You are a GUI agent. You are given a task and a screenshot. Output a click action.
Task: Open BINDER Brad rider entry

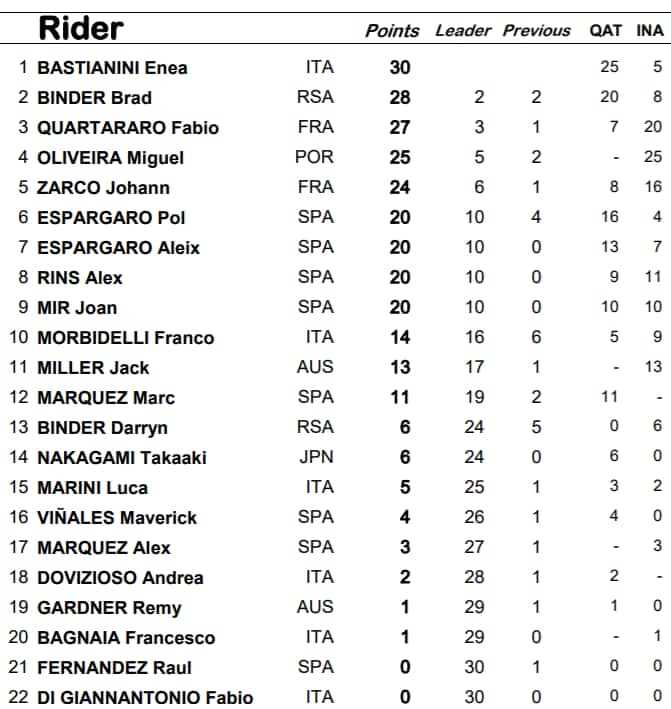94,98
